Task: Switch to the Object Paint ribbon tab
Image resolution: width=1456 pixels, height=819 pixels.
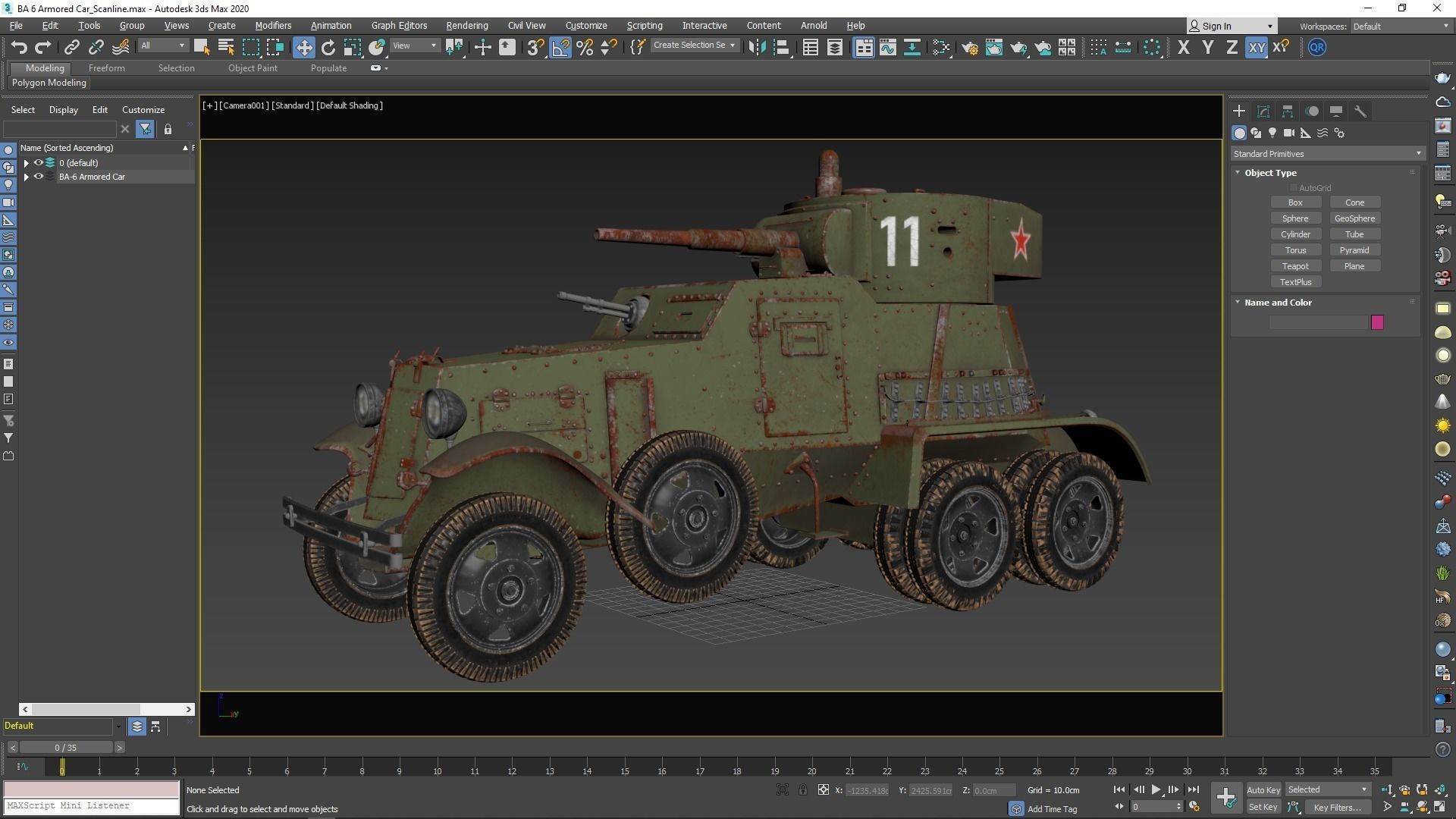Action: 253,67
